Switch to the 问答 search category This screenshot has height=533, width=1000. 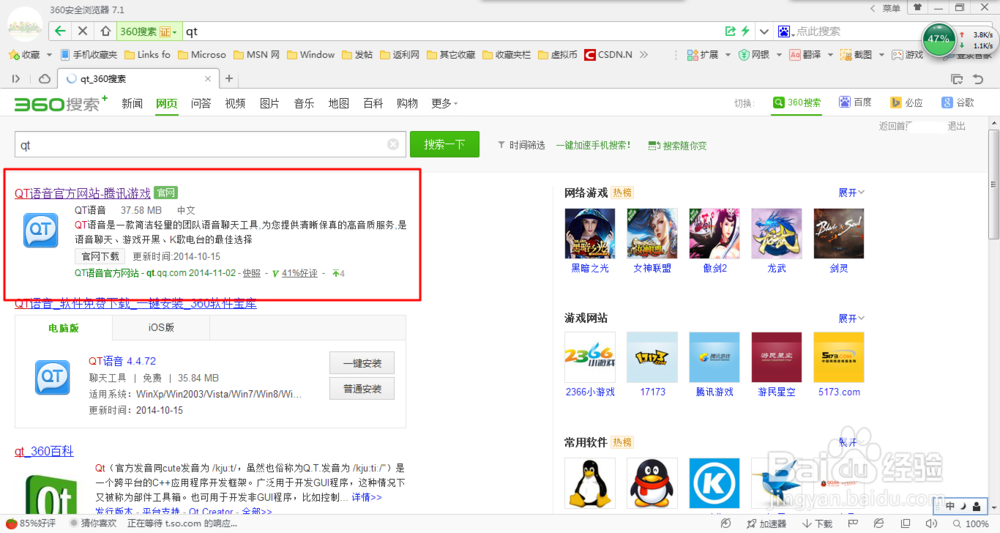coord(201,103)
